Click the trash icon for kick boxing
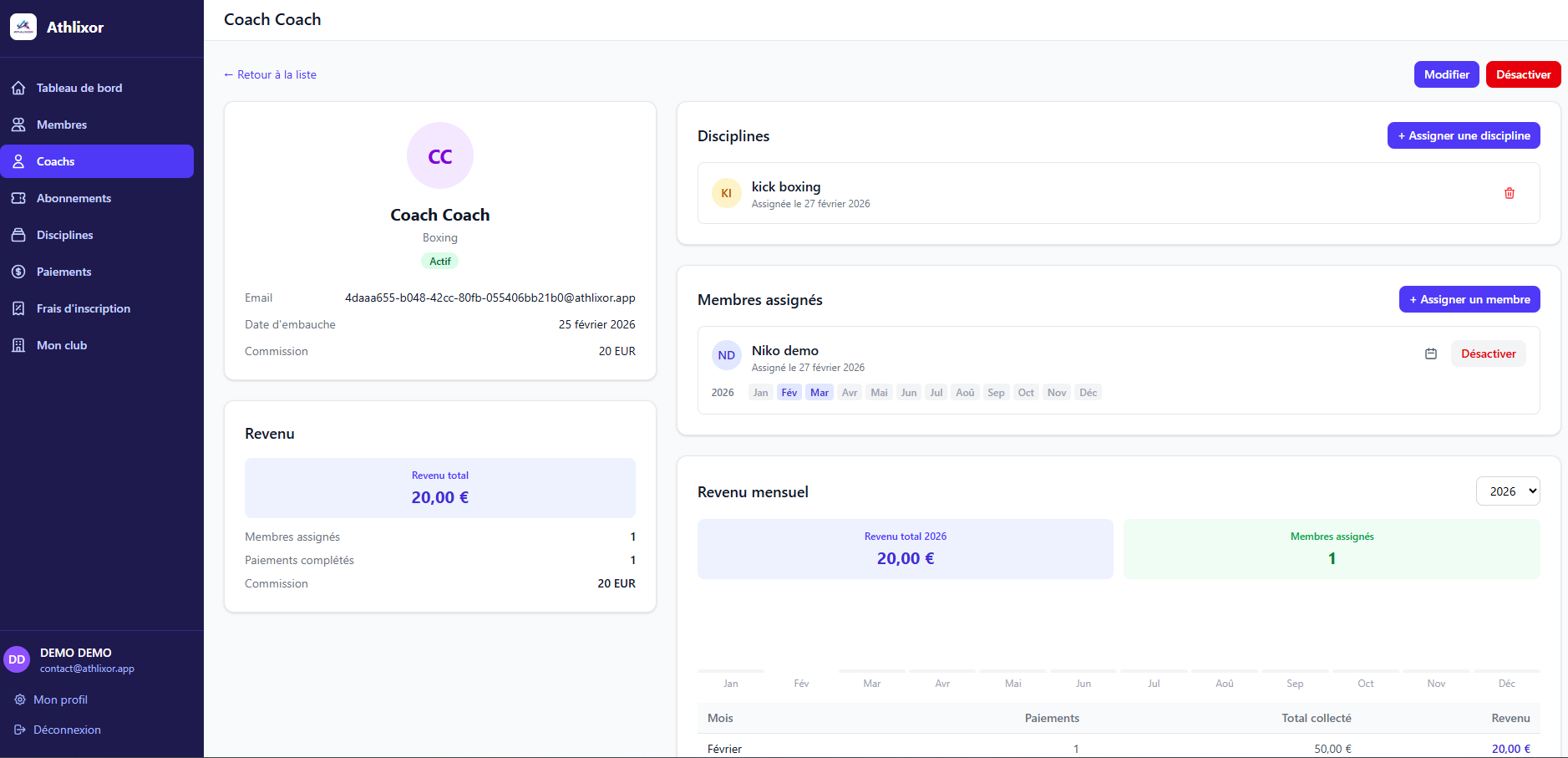This screenshot has height=758, width=1568. [1509, 193]
